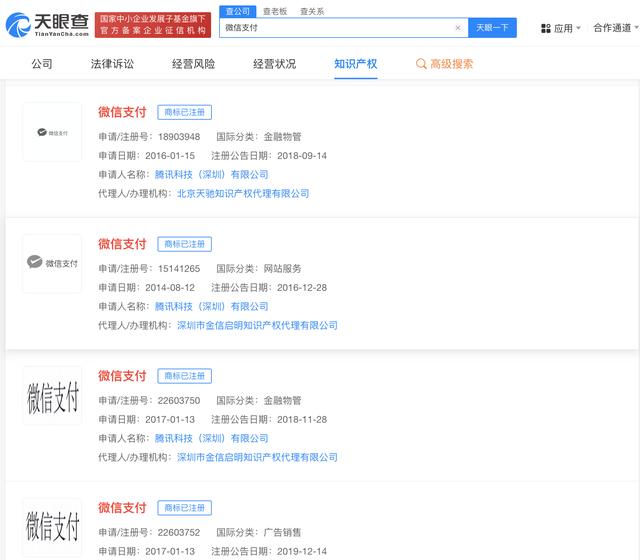The image size is (640, 560).
Task: Open trademark thumbnail for registration 22603750
Action: [x=52, y=396]
